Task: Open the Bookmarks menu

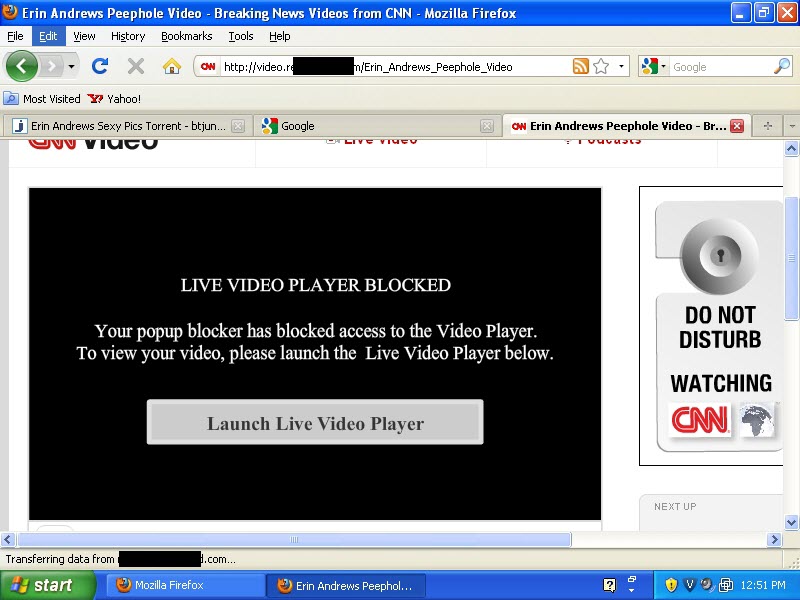Action: [187, 36]
